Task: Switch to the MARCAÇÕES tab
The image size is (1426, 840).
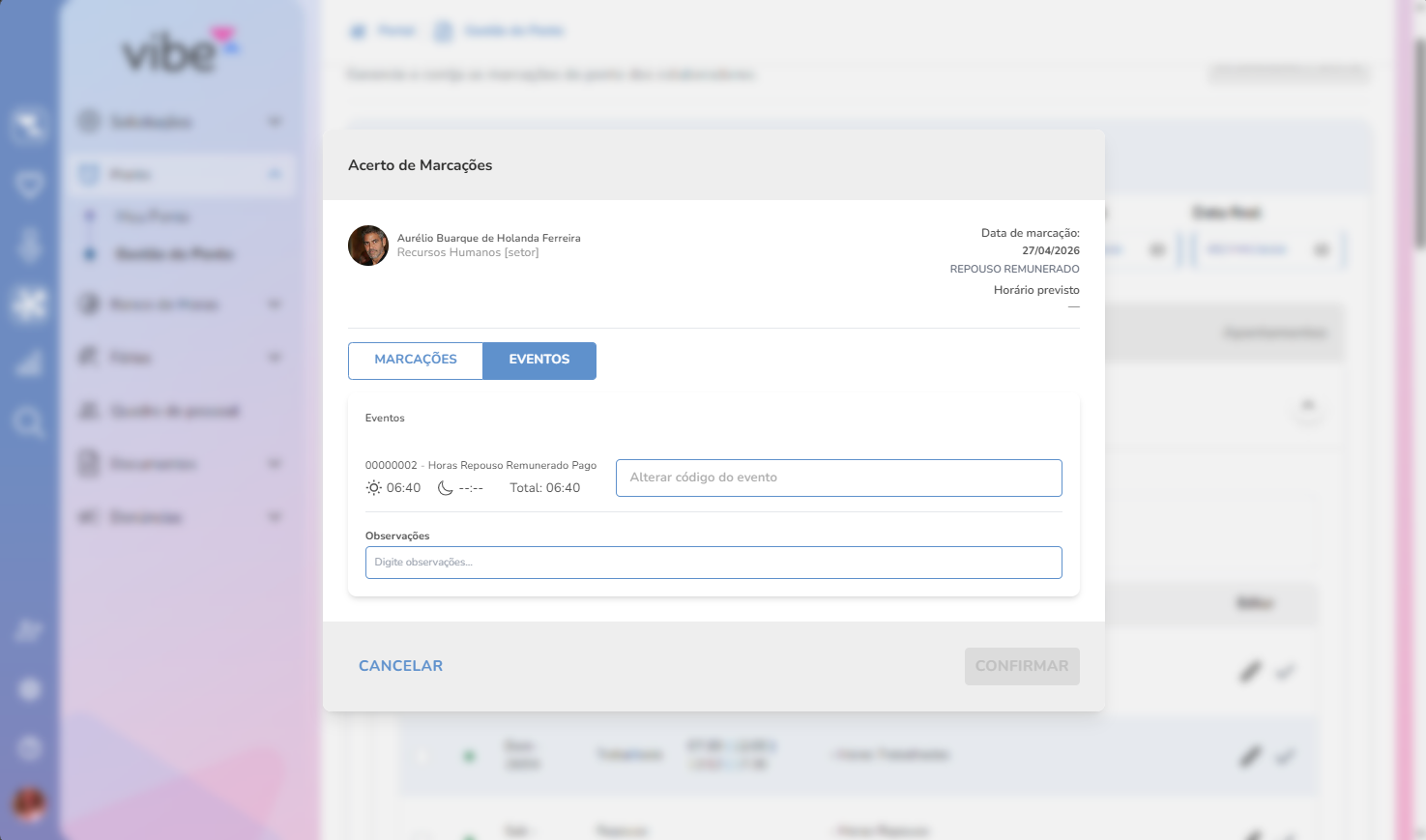Action: [416, 360]
